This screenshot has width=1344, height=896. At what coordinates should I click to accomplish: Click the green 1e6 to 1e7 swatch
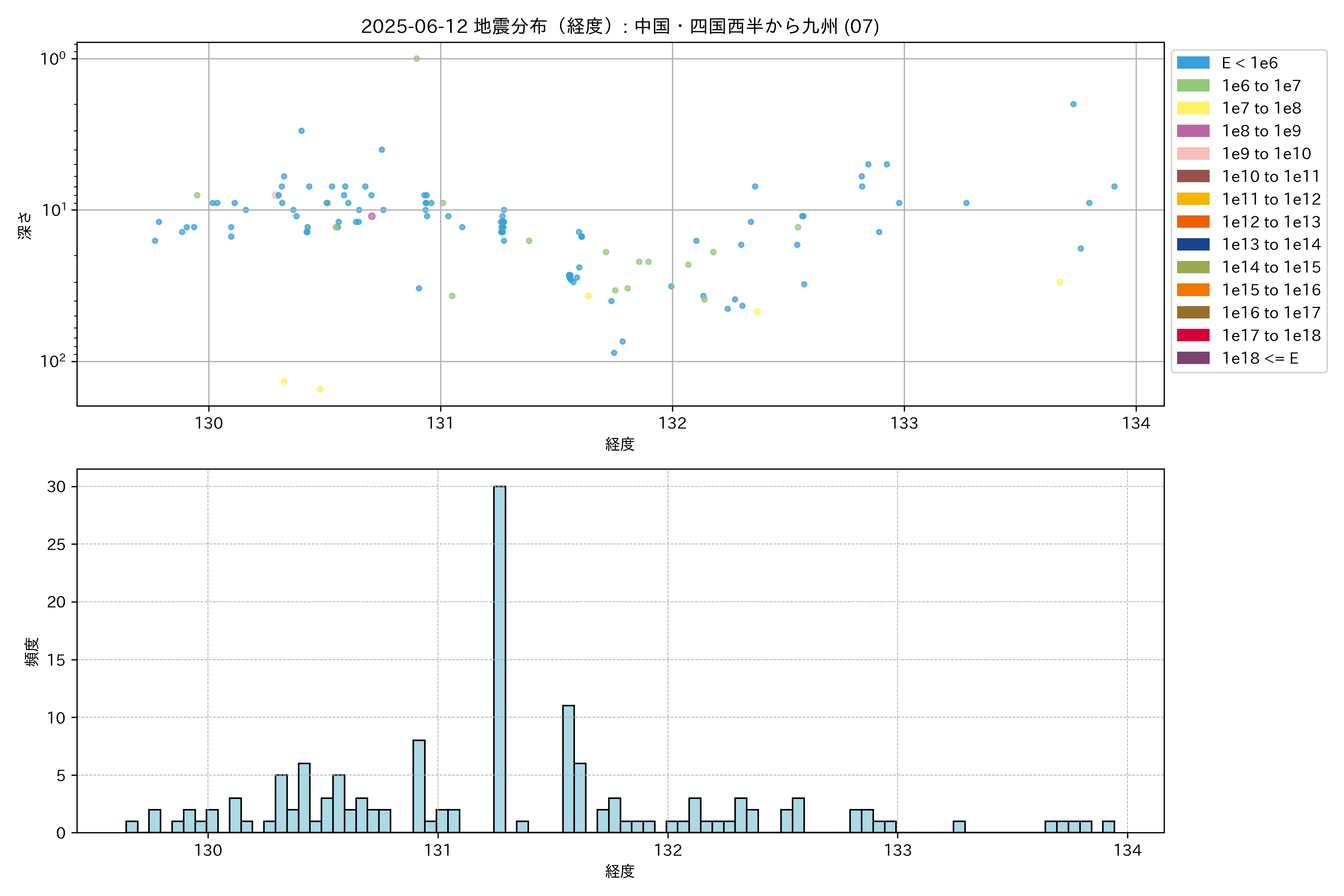click(x=1192, y=86)
